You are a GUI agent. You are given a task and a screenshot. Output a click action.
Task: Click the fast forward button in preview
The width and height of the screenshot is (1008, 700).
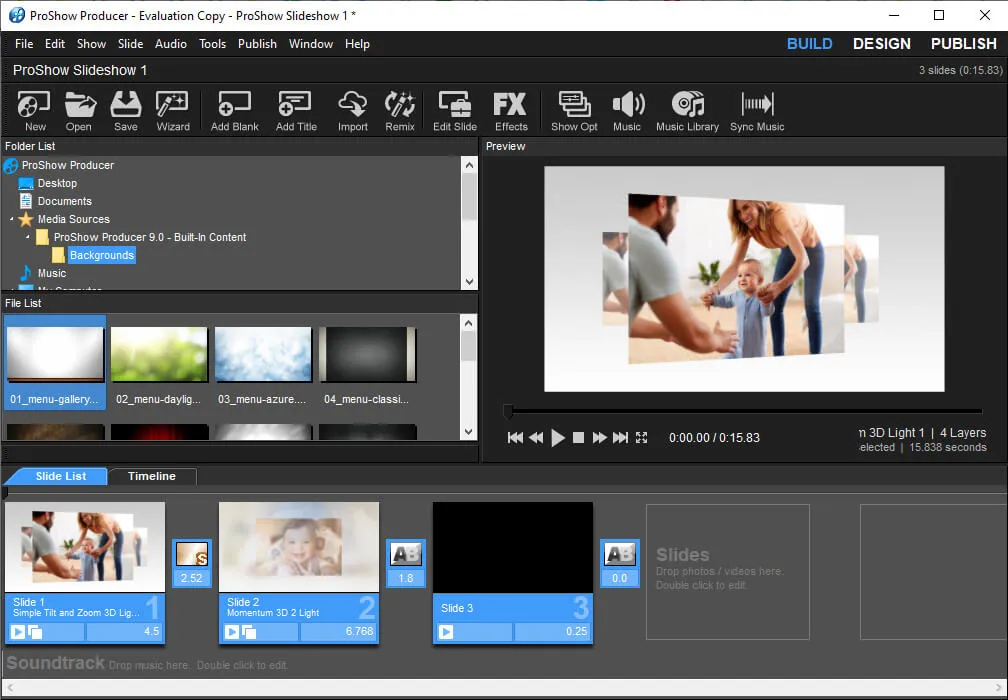coord(599,438)
